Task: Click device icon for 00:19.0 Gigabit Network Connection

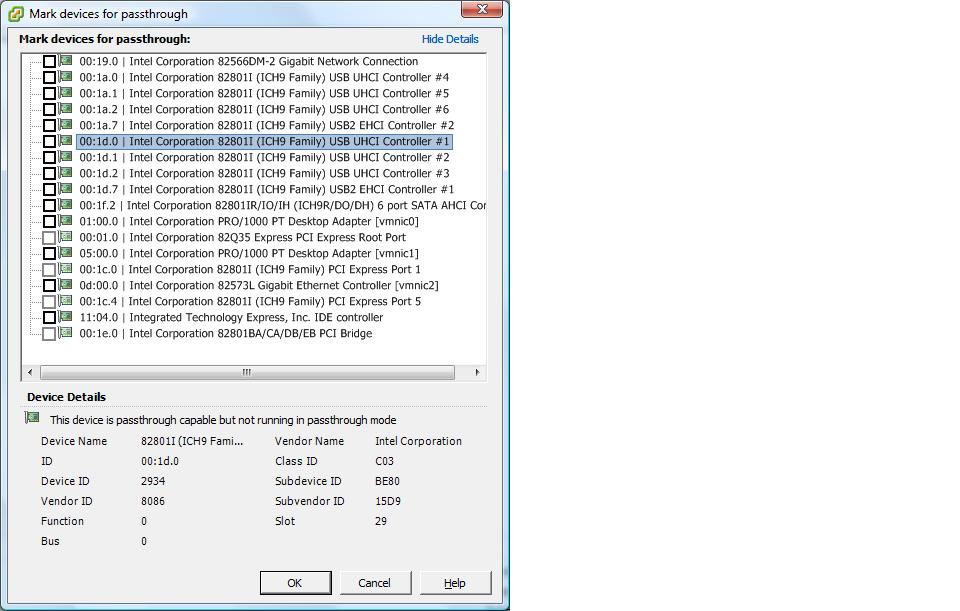Action: coord(66,61)
